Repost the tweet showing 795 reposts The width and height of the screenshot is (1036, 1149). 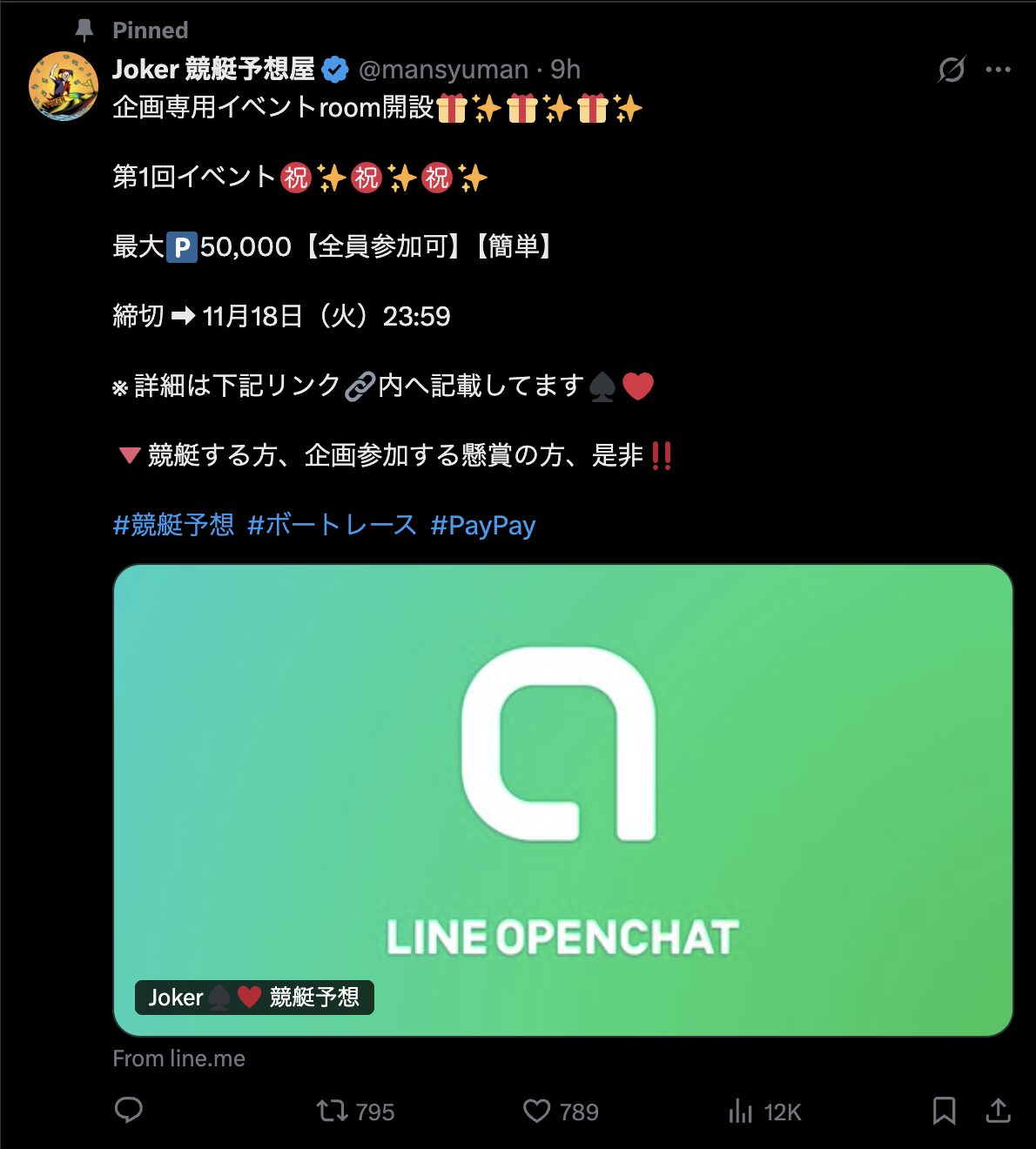point(355,1112)
